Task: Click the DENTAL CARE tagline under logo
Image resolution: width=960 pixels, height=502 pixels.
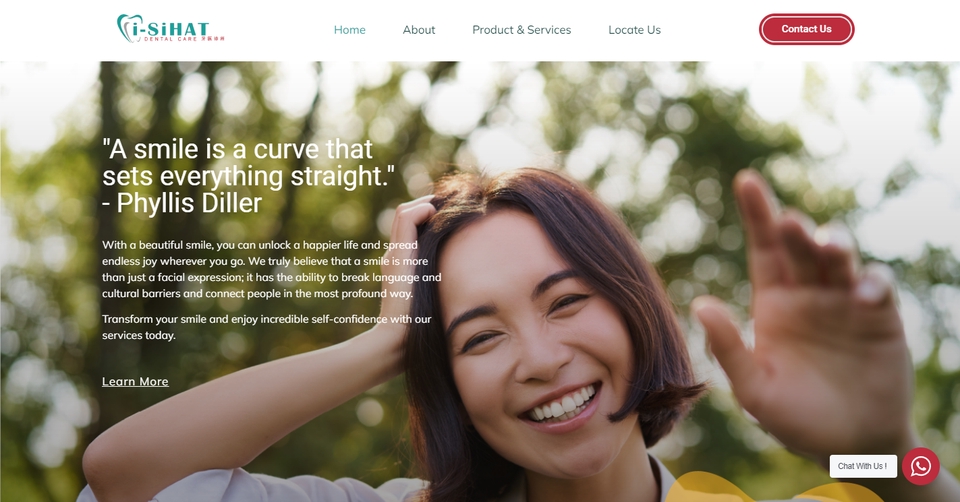Action: click(x=170, y=39)
